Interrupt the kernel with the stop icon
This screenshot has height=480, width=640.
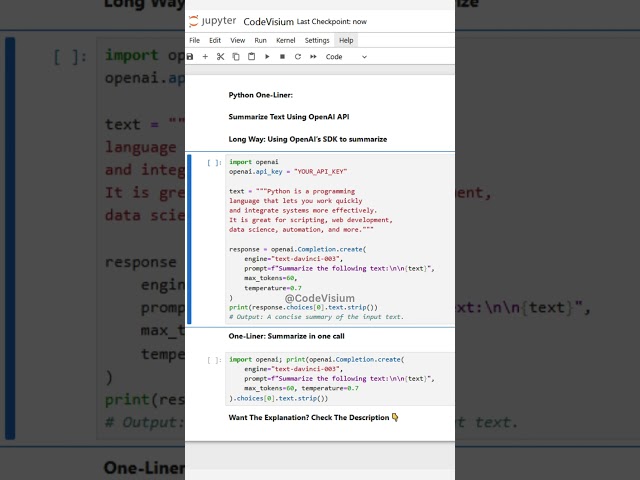coord(282,57)
